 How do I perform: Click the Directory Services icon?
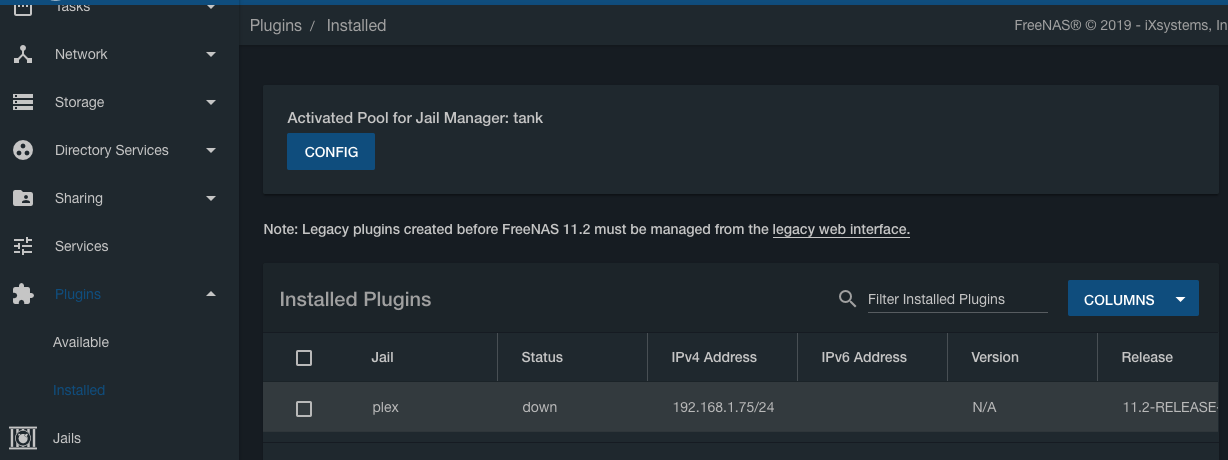tap(23, 150)
